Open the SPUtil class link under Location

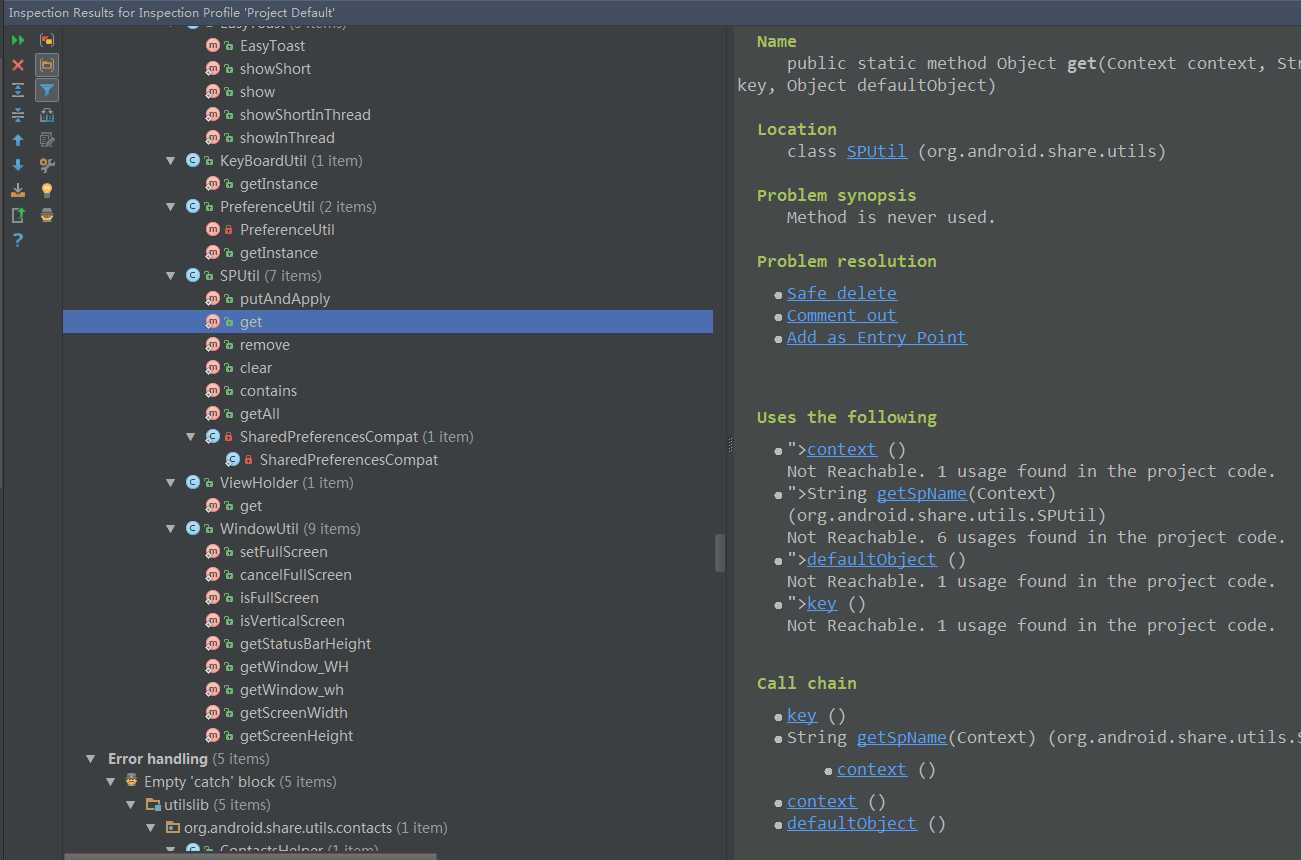(x=877, y=152)
